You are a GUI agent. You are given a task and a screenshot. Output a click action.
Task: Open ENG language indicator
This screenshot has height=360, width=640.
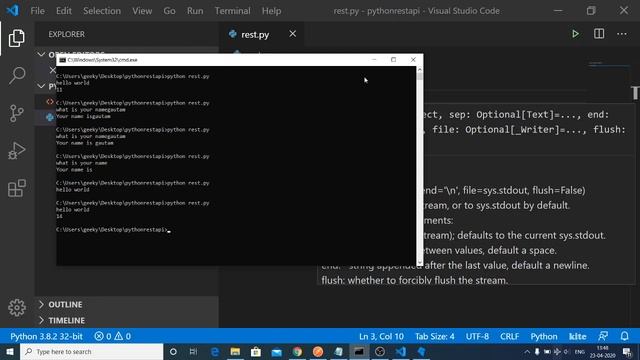(x=580, y=351)
